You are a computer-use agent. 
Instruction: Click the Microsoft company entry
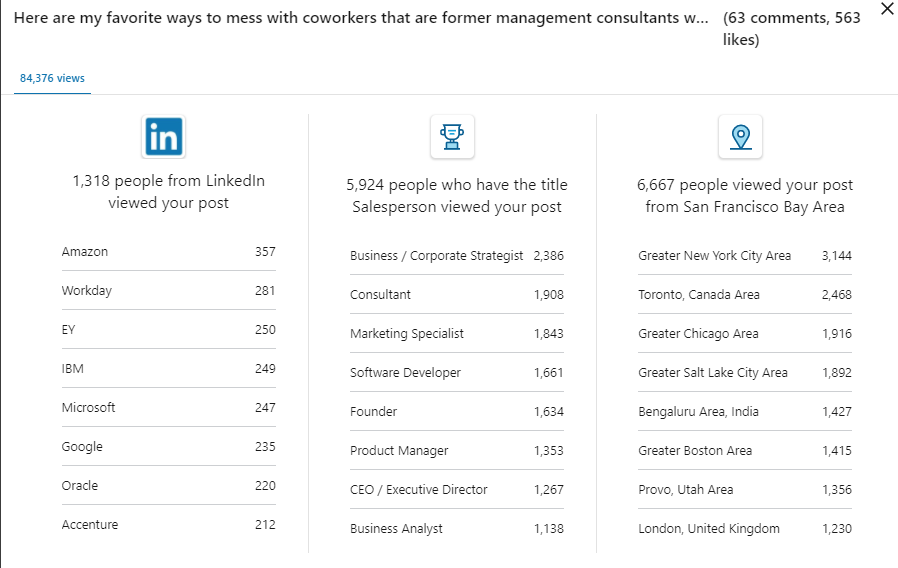pyautogui.click(x=168, y=408)
